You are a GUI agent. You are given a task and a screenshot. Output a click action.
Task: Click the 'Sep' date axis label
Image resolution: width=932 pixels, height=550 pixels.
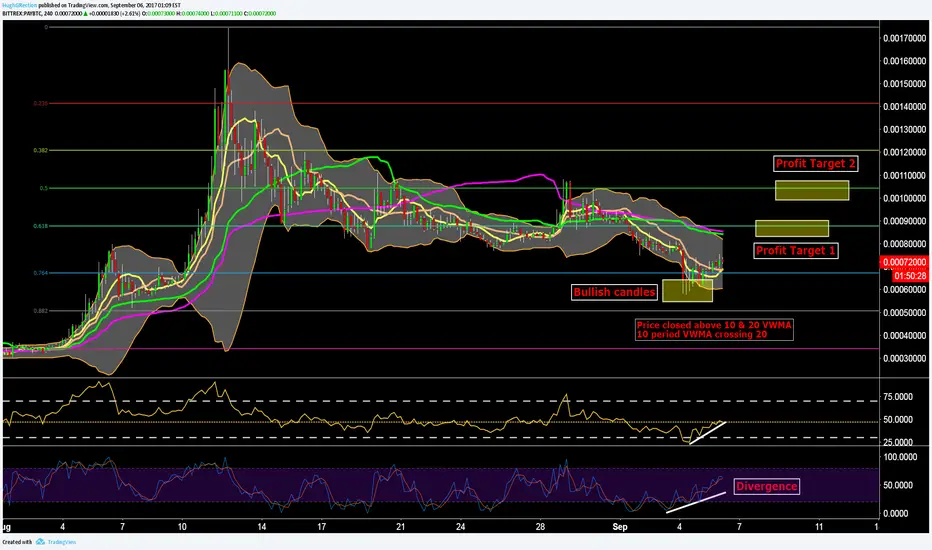click(x=620, y=527)
